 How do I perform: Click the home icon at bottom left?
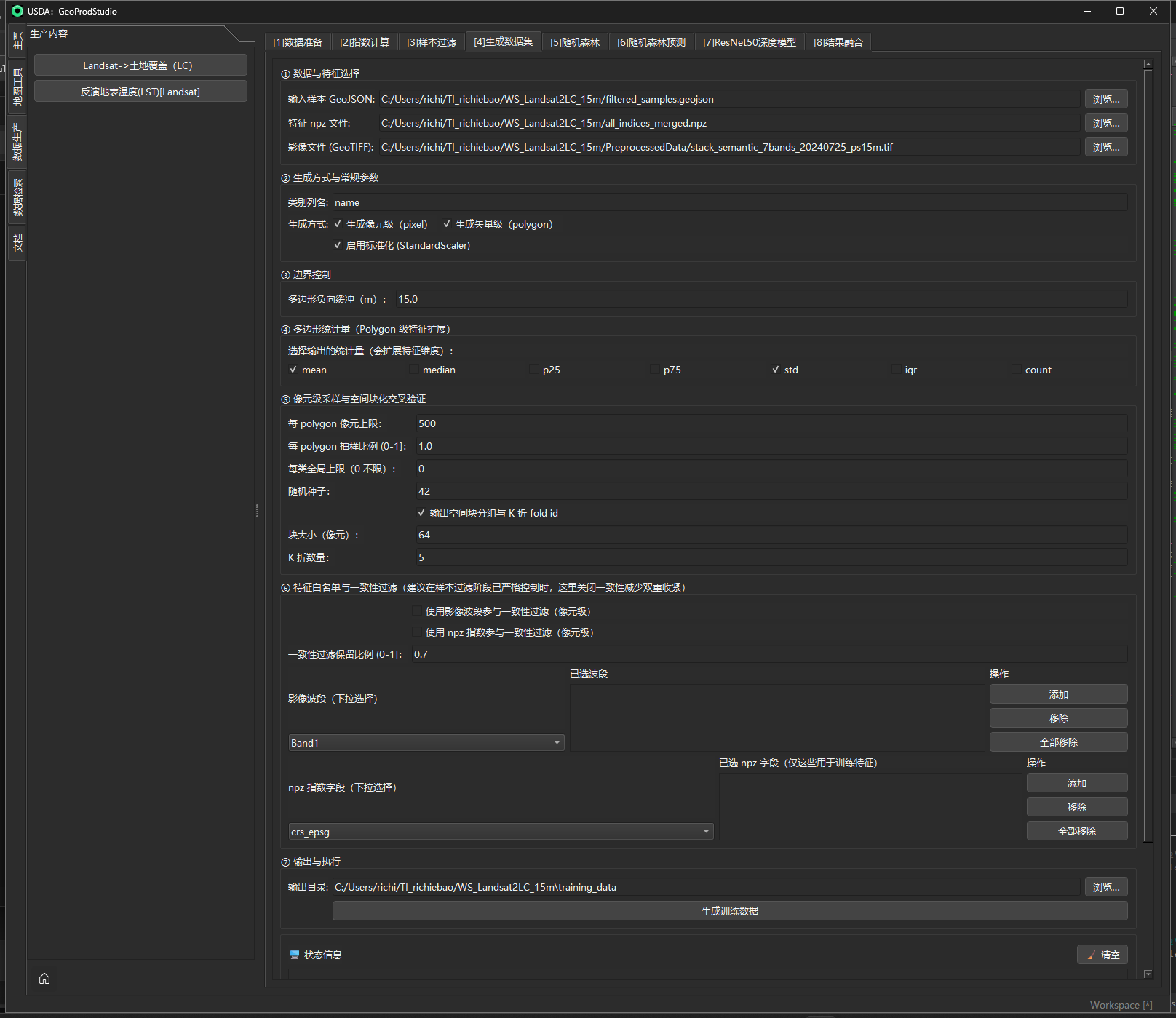coord(44,978)
